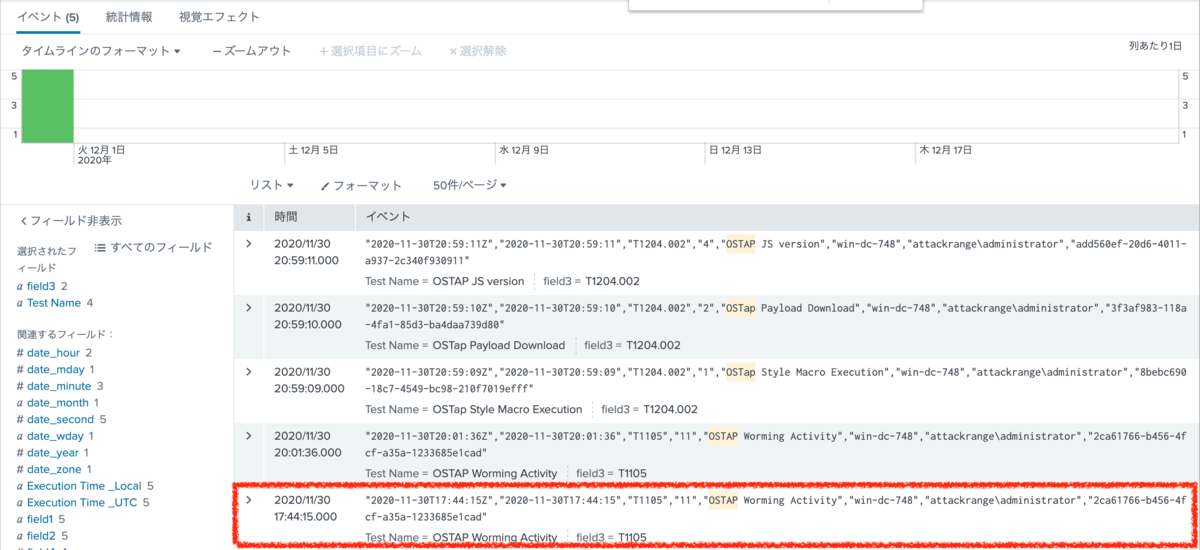Open the 統計情報 tab
Image resolution: width=1200 pixels, height=550 pixels.
130,17
